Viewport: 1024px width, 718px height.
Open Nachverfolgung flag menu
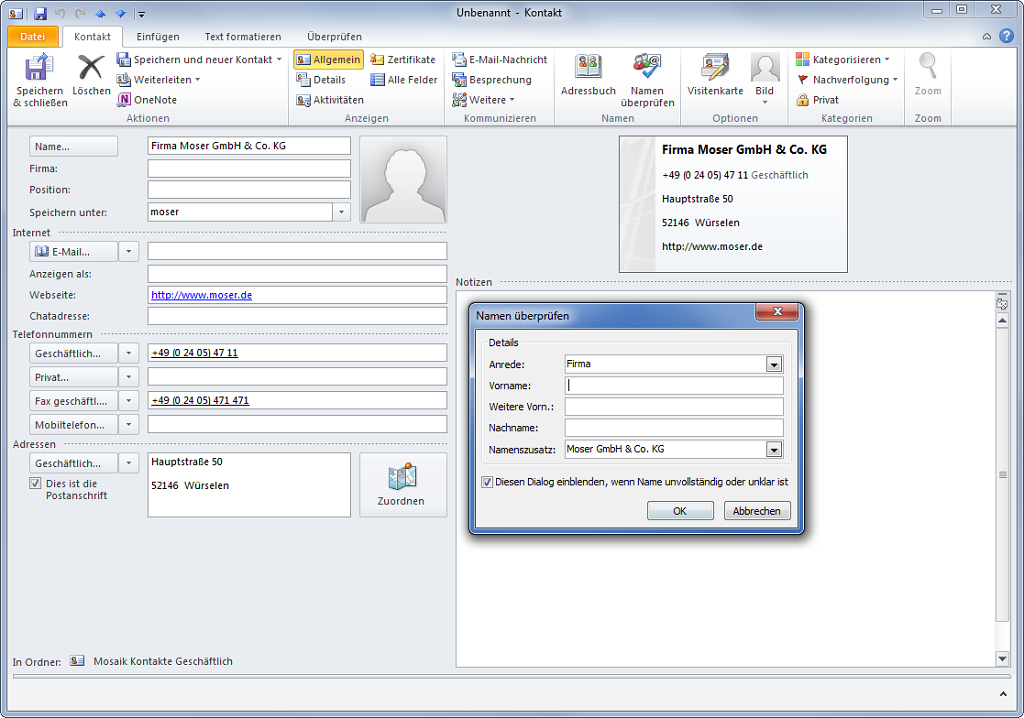pyautogui.click(x=847, y=80)
